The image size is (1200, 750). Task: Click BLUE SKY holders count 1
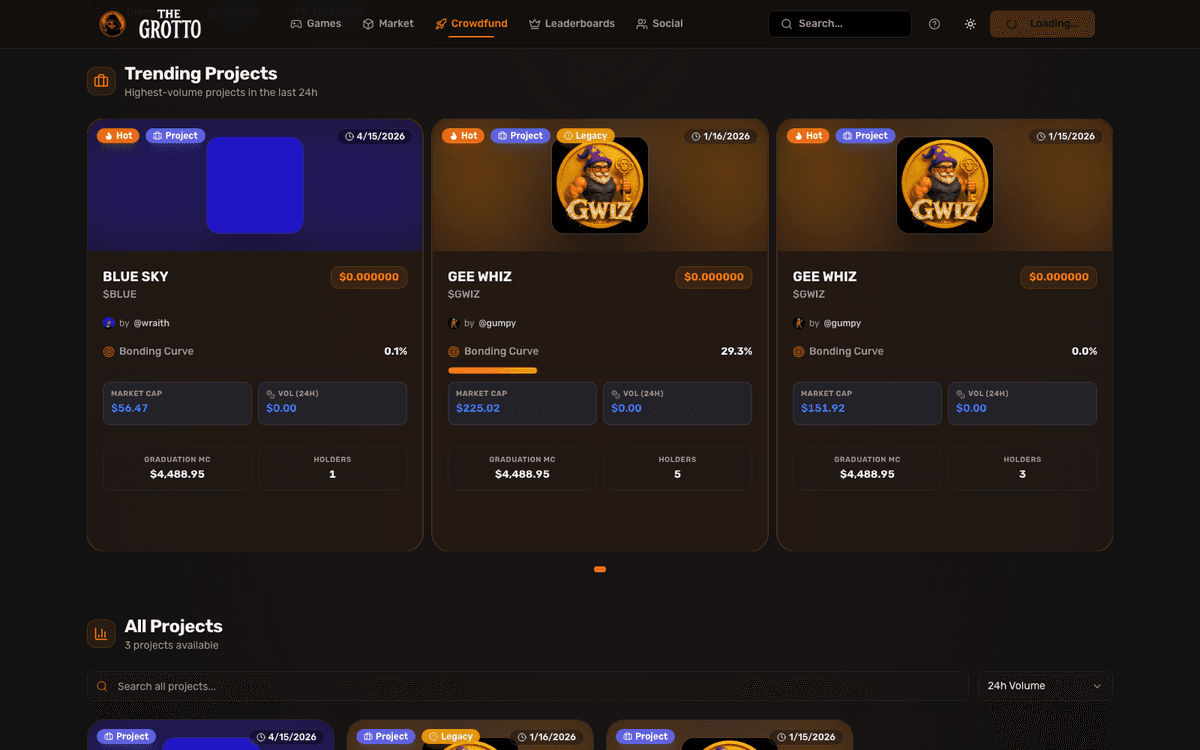pos(332,474)
